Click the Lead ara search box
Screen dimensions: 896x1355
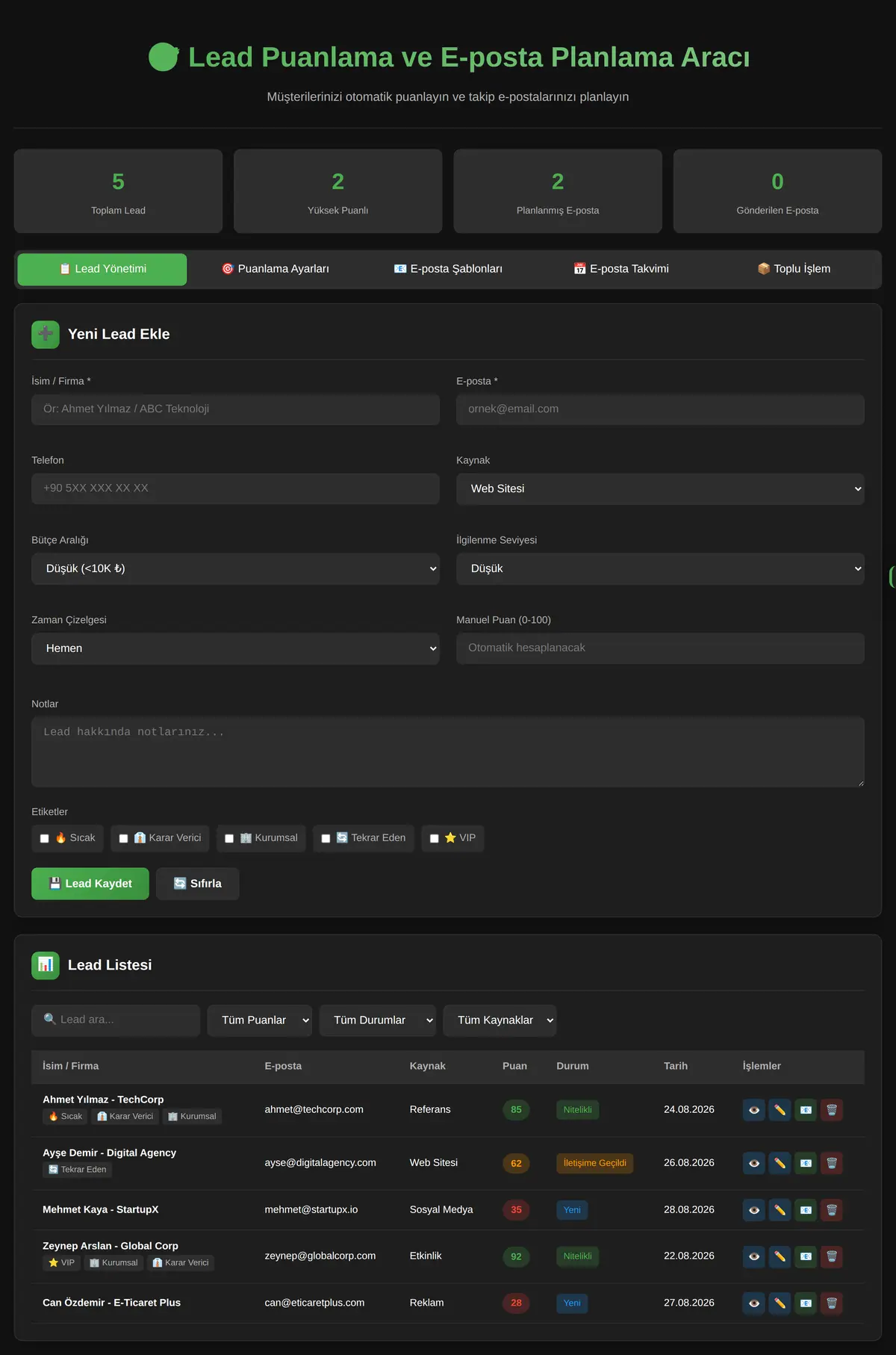point(116,1020)
